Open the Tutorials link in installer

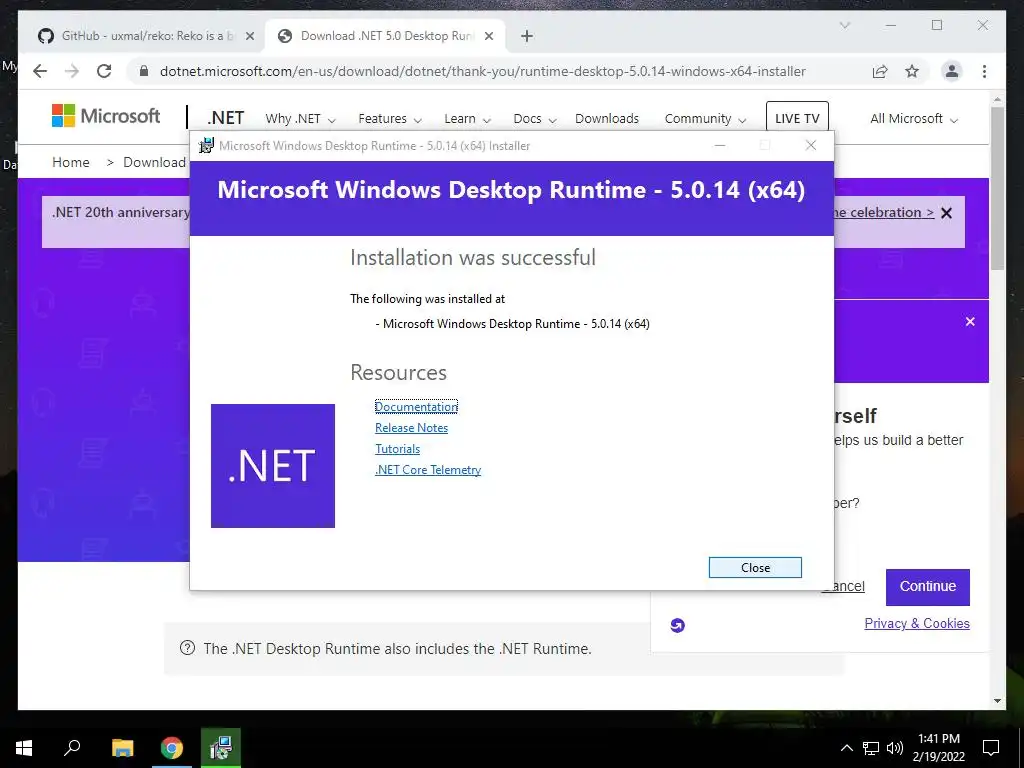[x=397, y=449]
